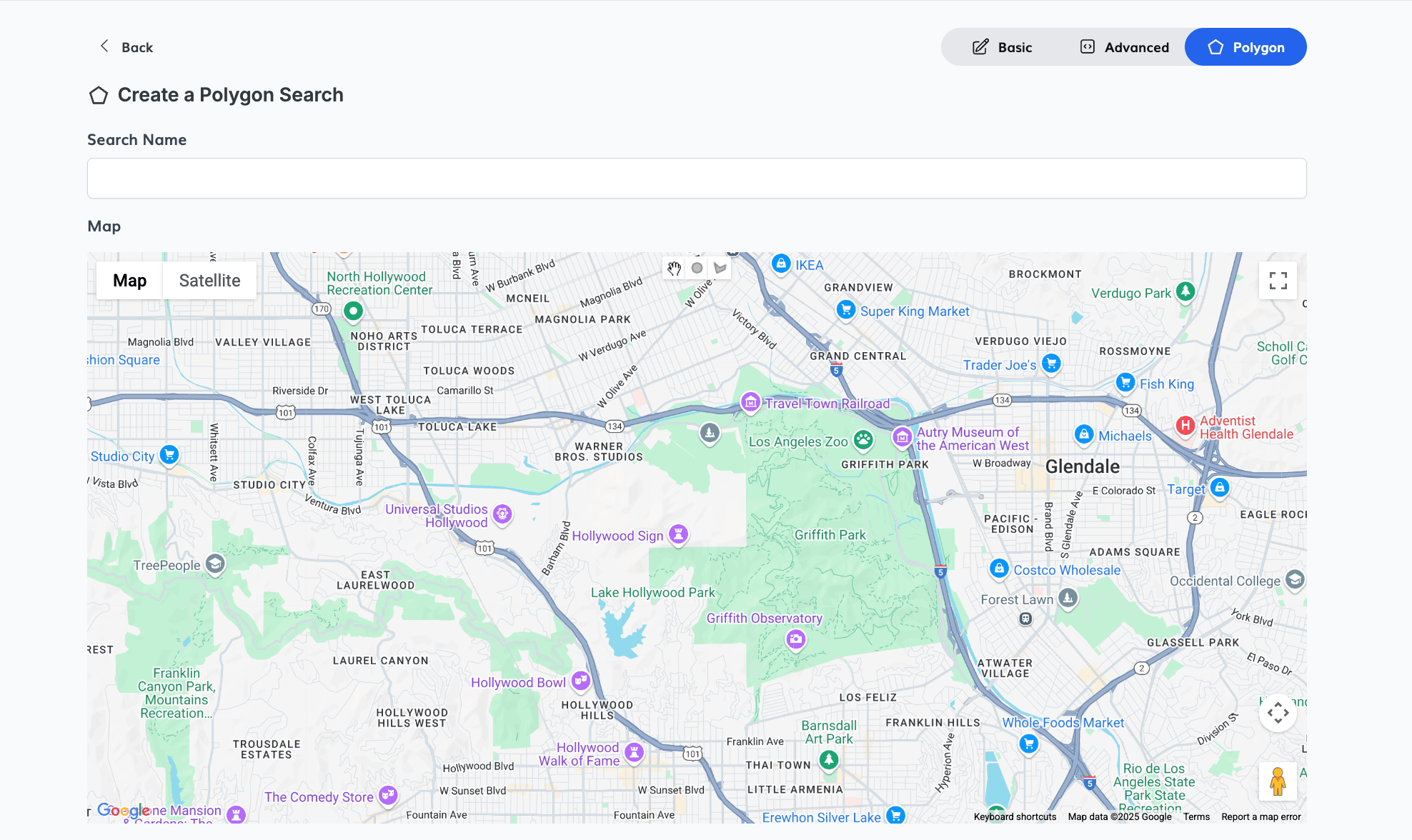The image size is (1412, 840).
Task: Switch to the Advanced search tab
Action: click(1124, 47)
